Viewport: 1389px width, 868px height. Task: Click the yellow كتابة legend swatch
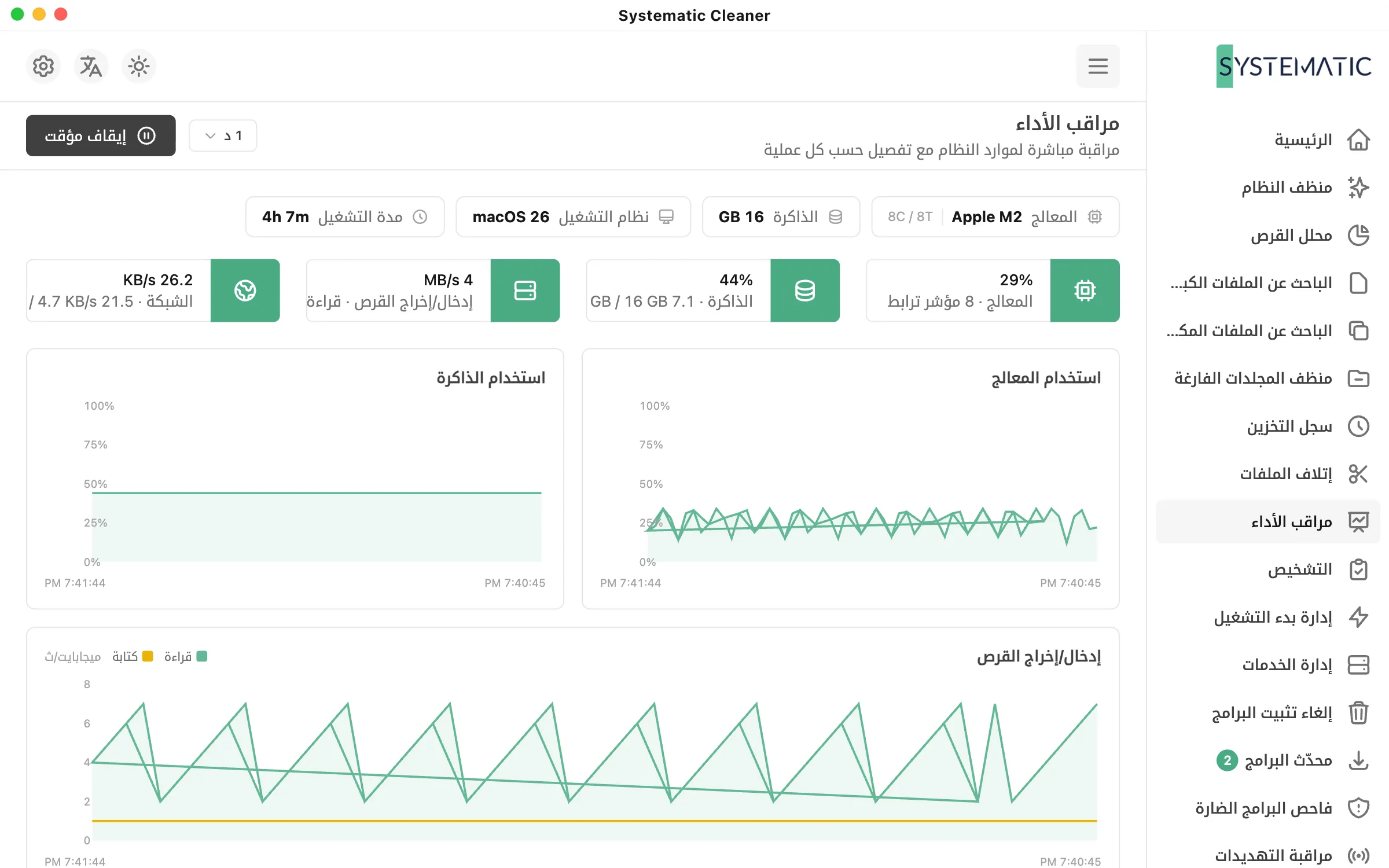pyautogui.click(x=148, y=656)
